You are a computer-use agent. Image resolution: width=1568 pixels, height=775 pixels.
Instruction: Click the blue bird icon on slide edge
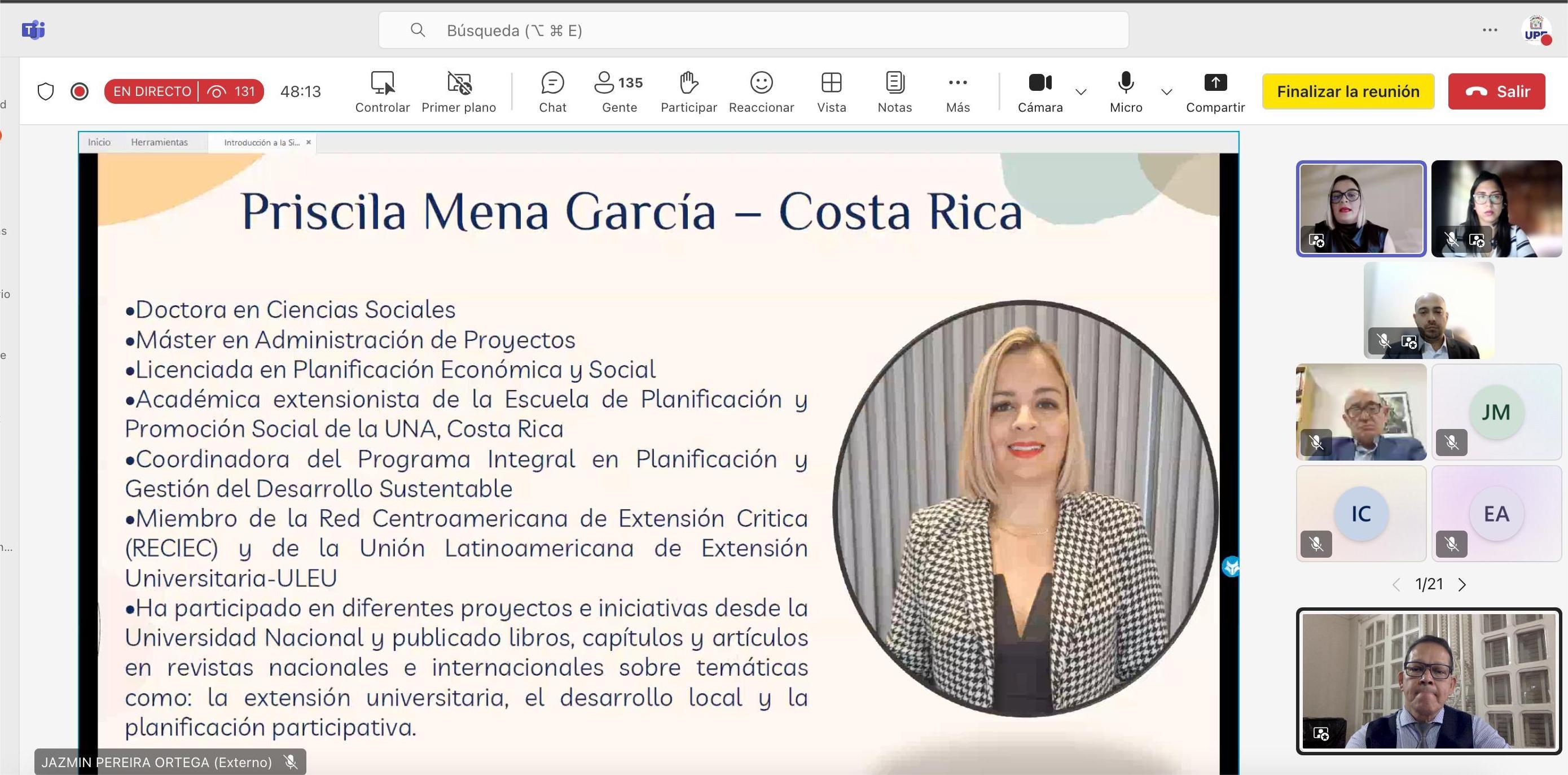pyautogui.click(x=1231, y=567)
